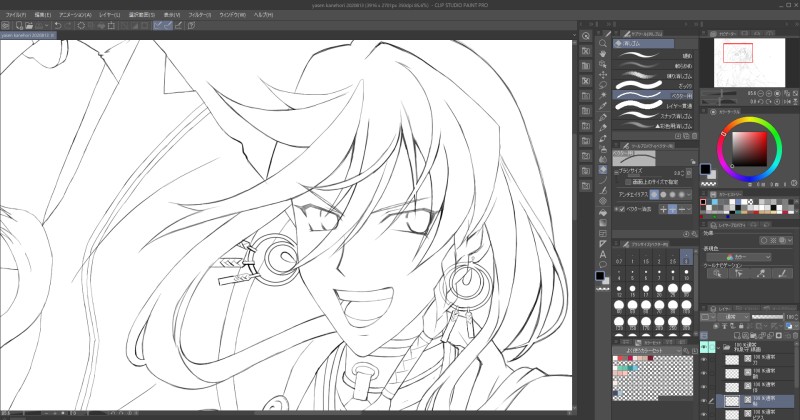Select the Lasso selection tool
The height and width of the screenshot is (420, 800).
[x=603, y=85]
